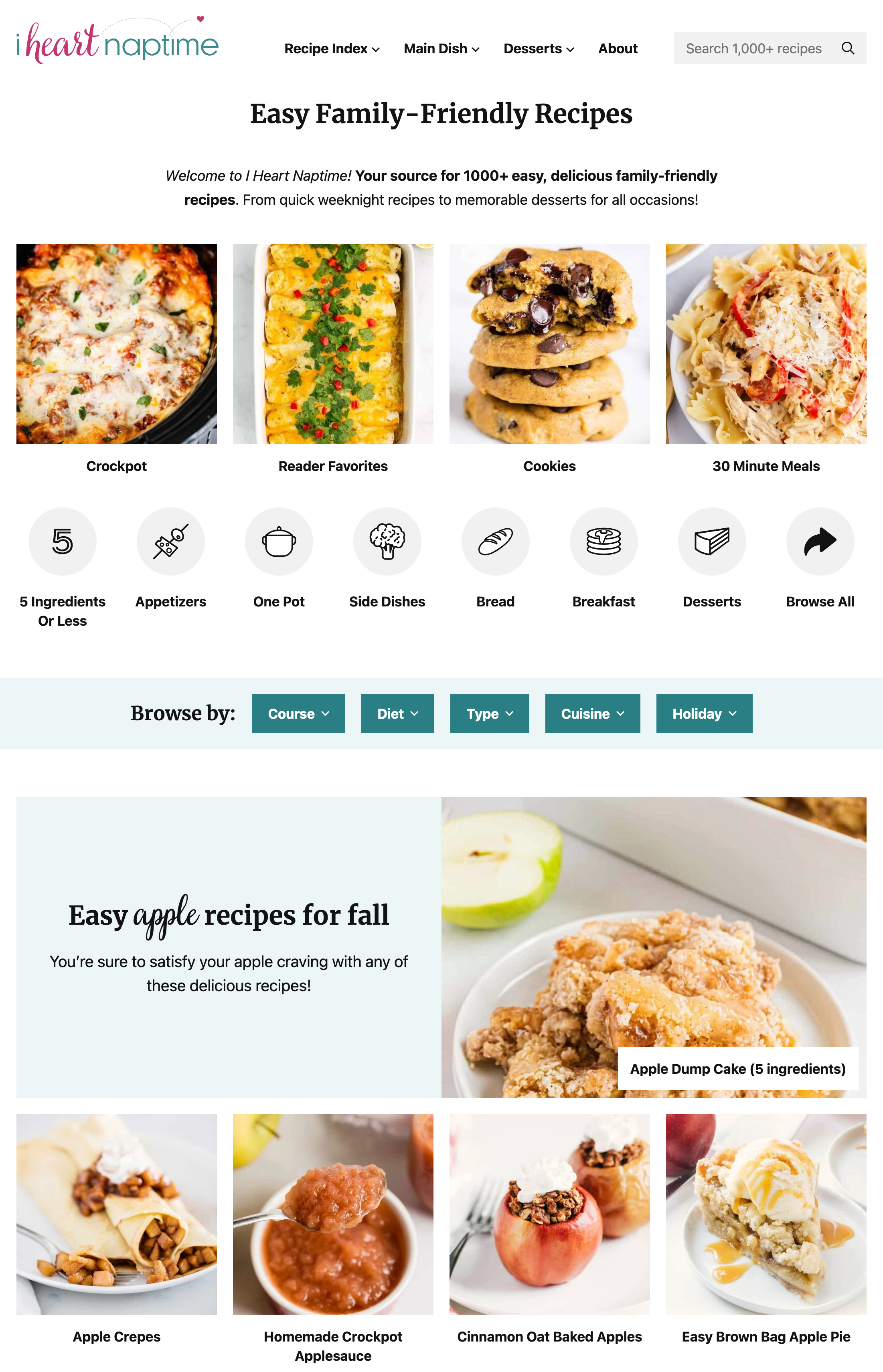Open the Bread loaf icon
This screenshot has width=883, height=1372.
[x=495, y=541]
